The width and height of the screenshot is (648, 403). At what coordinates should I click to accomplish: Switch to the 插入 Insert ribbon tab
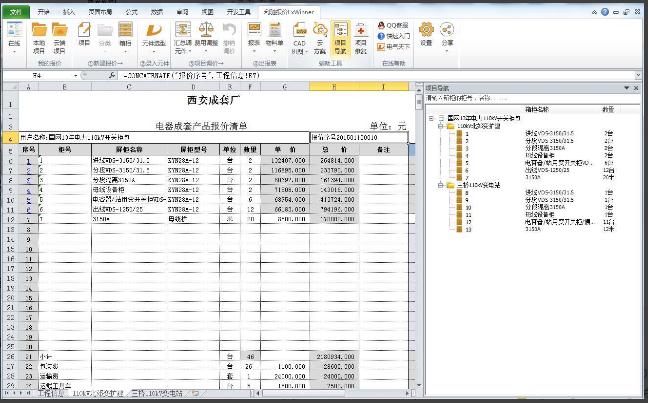coord(69,12)
